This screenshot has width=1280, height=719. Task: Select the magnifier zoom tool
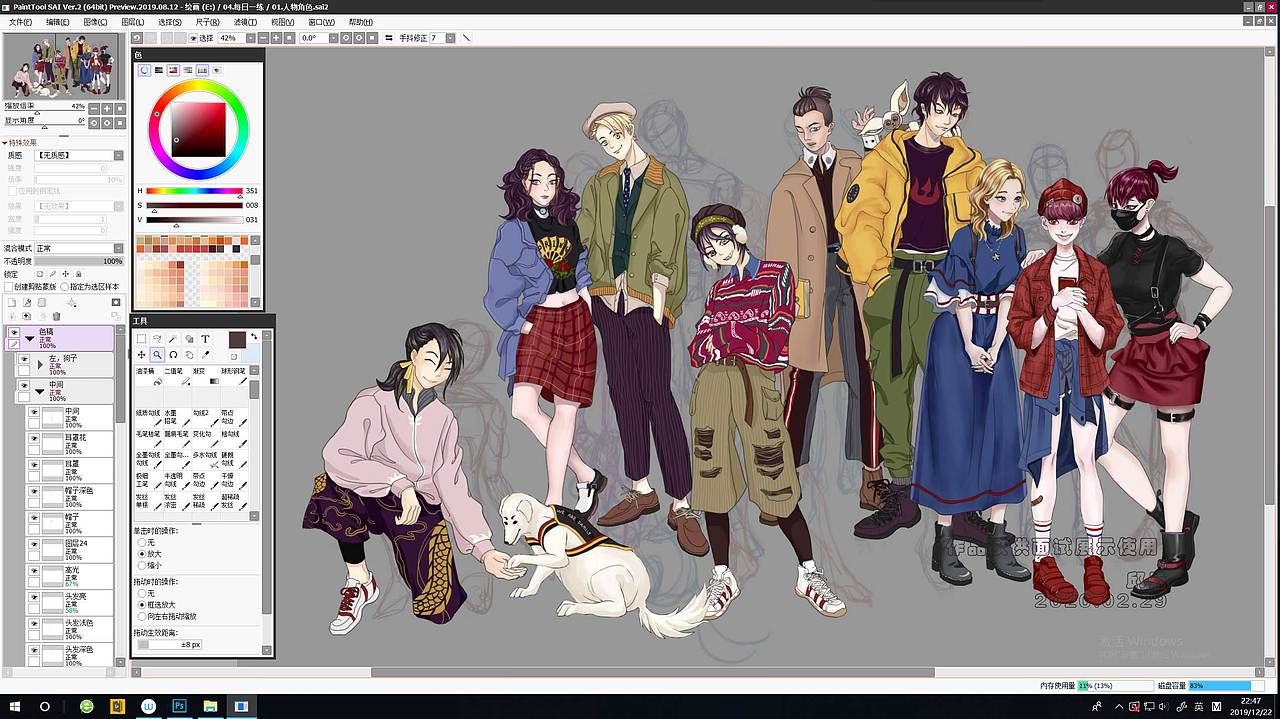[157, 354]
